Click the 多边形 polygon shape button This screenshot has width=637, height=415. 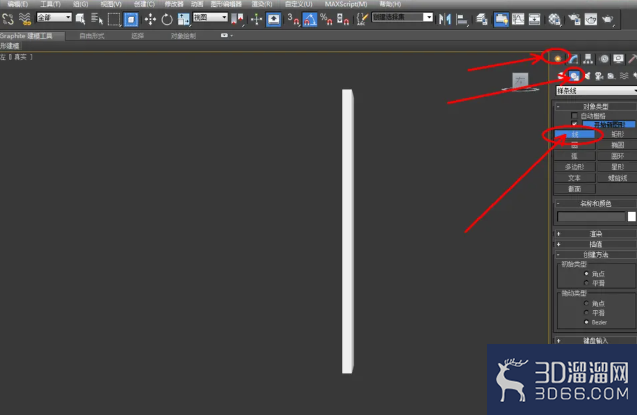[x=574, y=166]
